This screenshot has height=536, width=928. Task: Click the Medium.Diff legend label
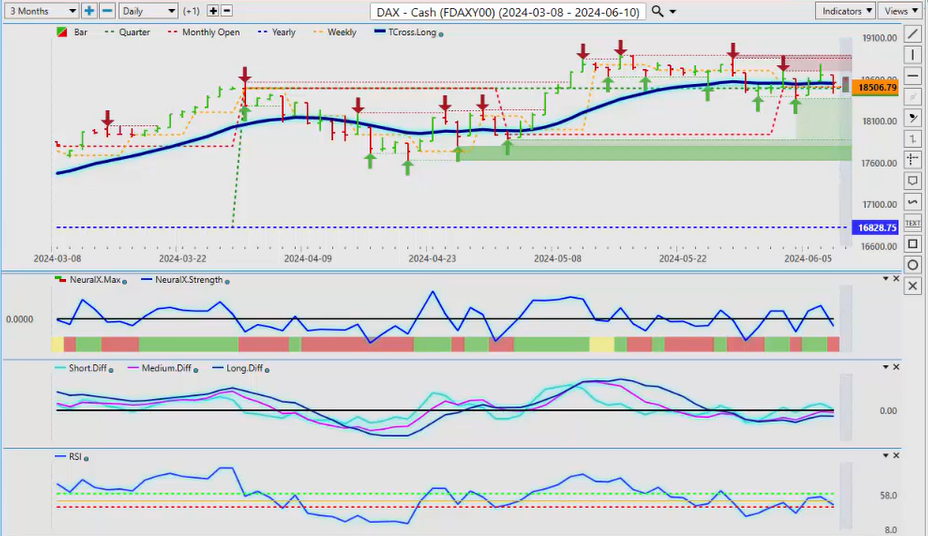coord(166,368)
